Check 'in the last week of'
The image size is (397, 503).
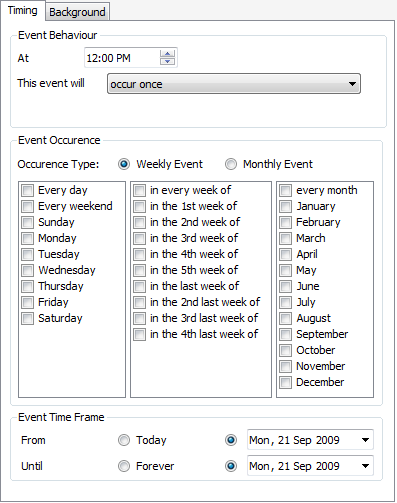(x=140, y=287)
